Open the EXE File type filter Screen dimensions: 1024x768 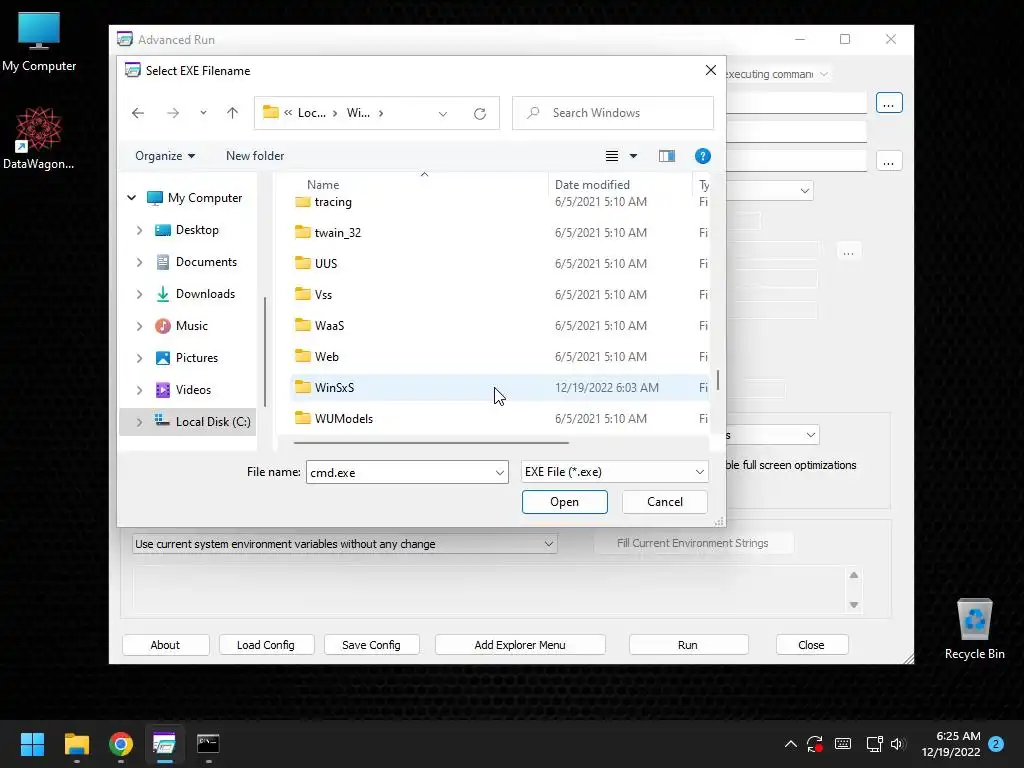pos(615,472)
